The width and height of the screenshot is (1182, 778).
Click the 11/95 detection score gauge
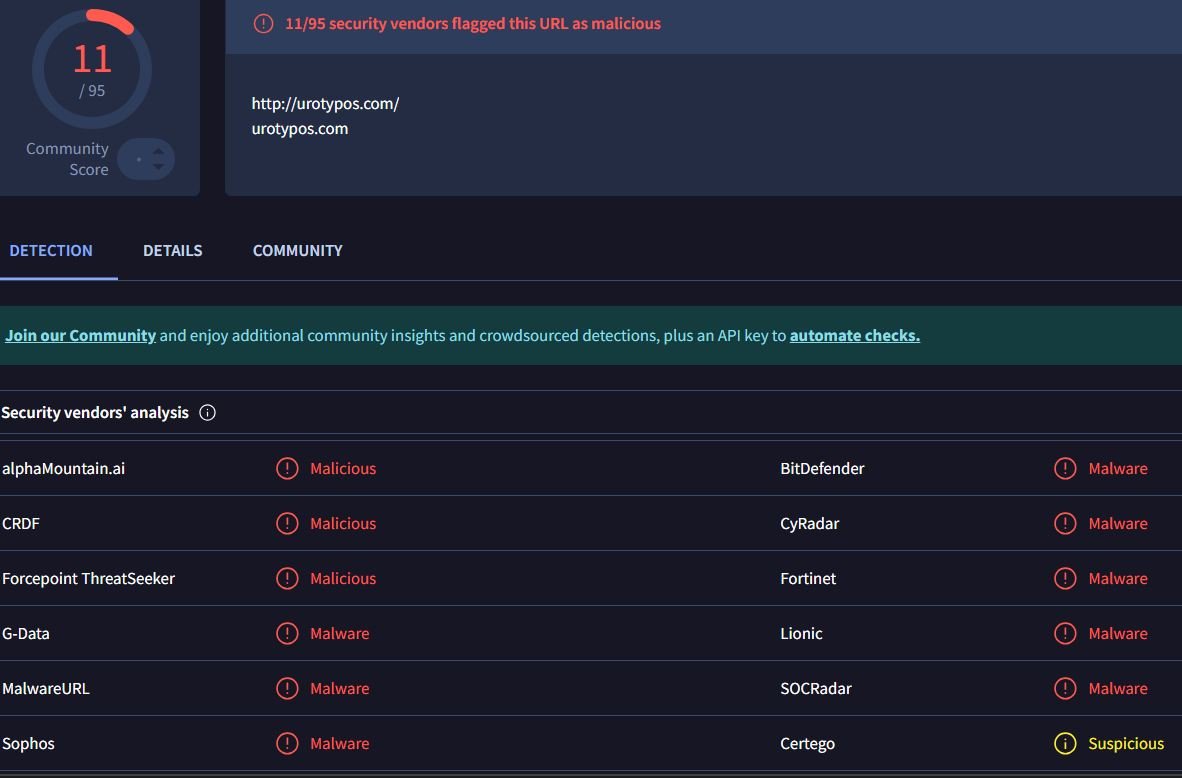pyautogui.click(x=92, y=69)
